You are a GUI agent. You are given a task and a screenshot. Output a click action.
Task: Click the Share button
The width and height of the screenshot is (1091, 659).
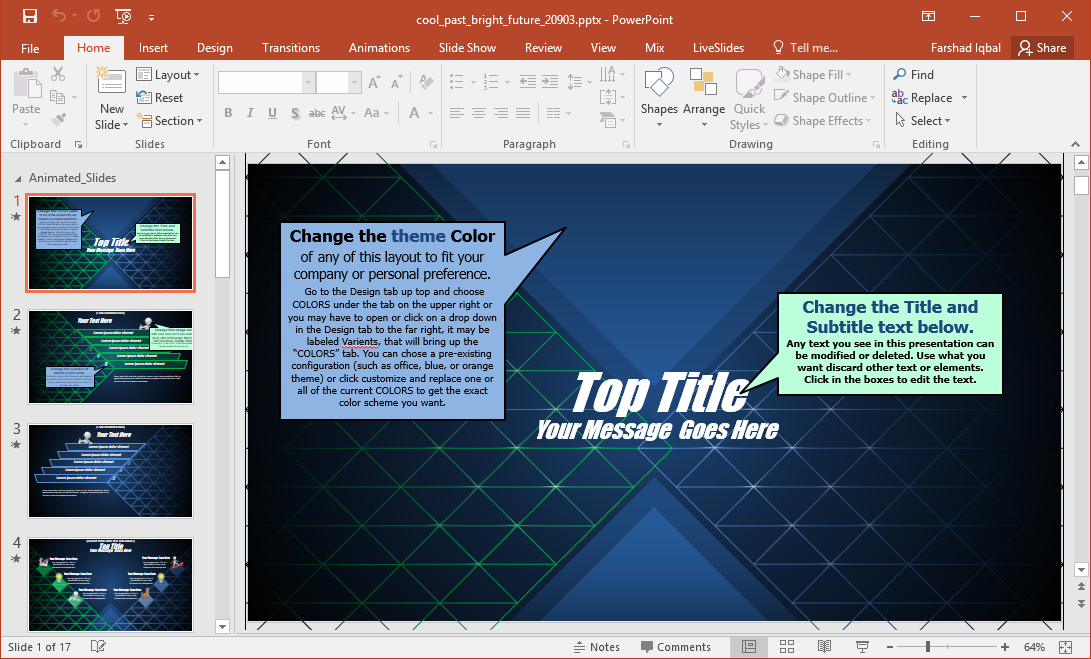1041,48
